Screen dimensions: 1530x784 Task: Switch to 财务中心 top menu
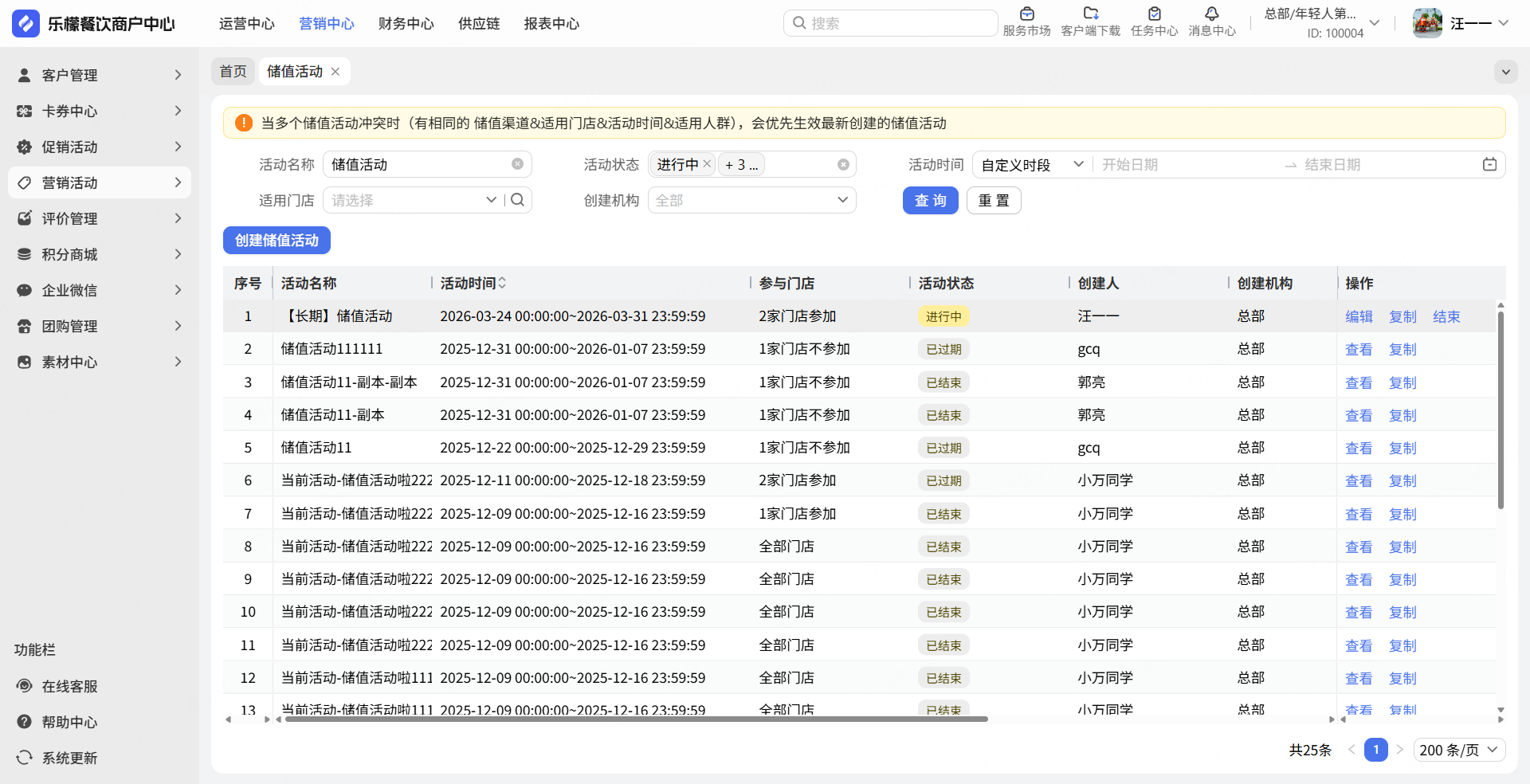pyautogui.click(x=406, y=24)
